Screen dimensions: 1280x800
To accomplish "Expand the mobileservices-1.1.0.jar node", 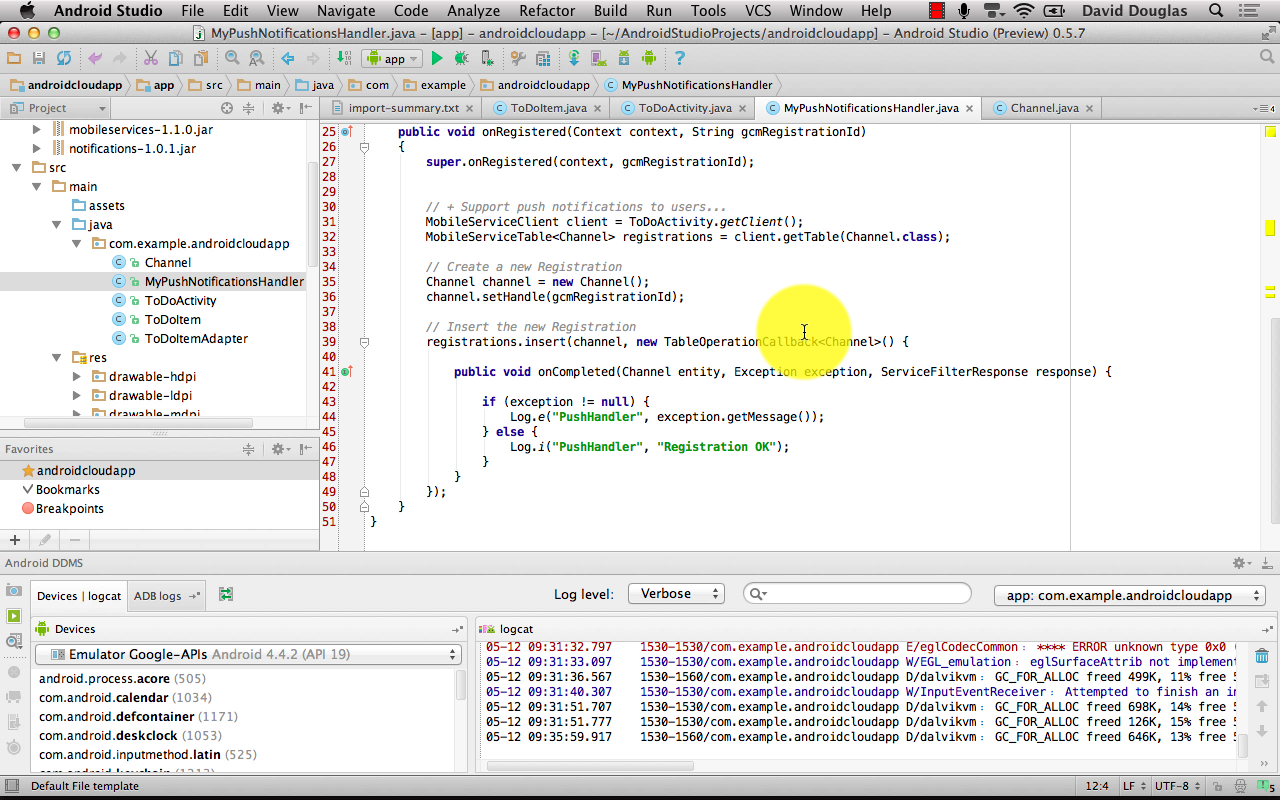I will (x=37, y=130).
